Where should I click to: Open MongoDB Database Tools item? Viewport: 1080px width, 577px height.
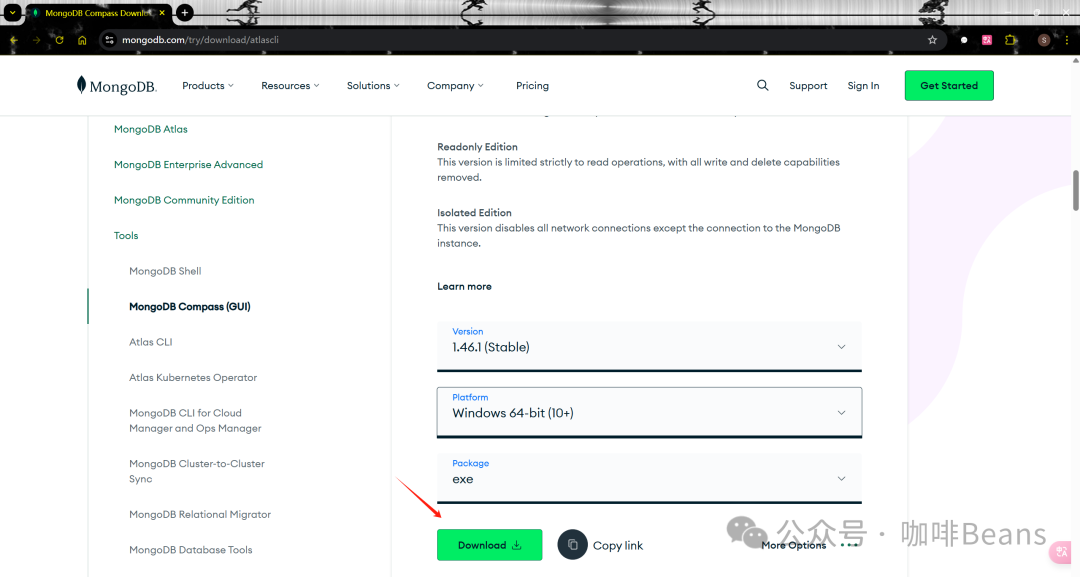191,549
